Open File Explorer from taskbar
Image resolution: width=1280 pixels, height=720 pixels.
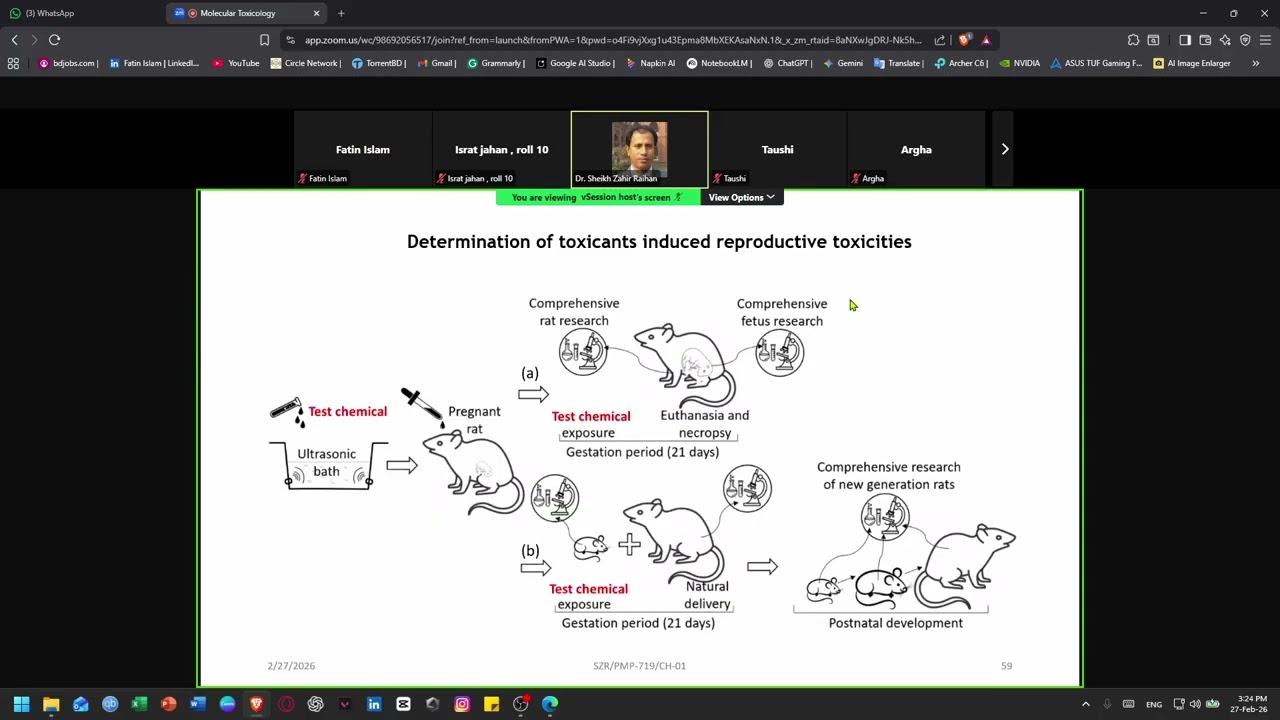click(x=51, y=704)
